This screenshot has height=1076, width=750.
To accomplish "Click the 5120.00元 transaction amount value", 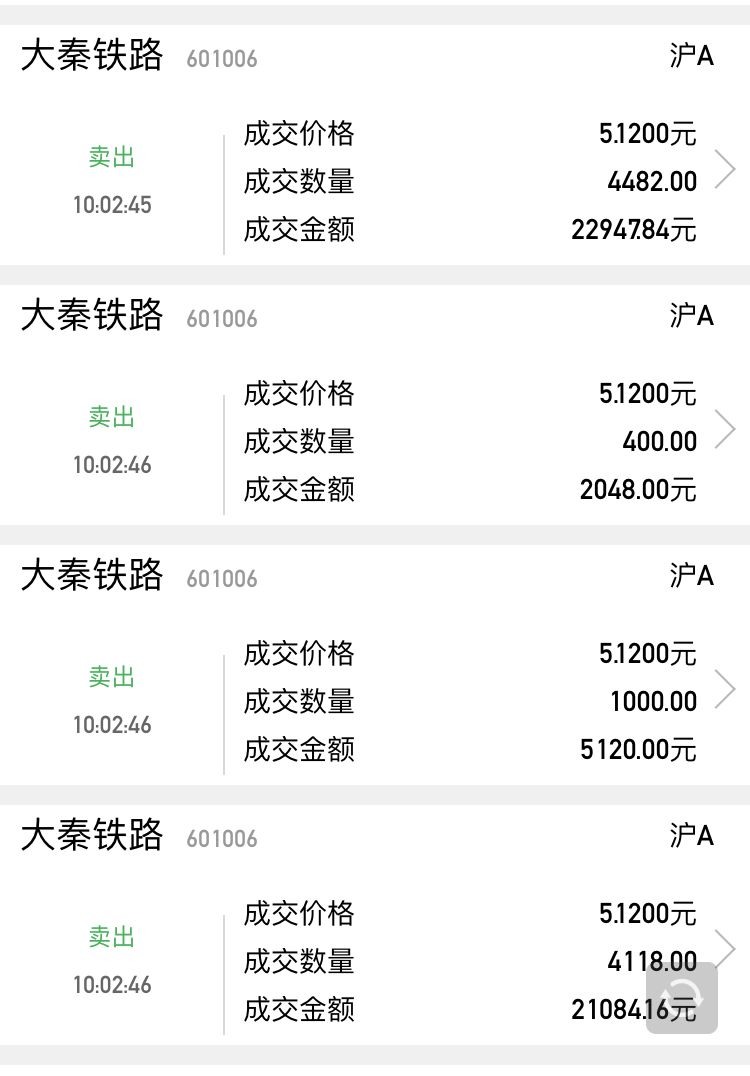I will click(x=638, y=750).
